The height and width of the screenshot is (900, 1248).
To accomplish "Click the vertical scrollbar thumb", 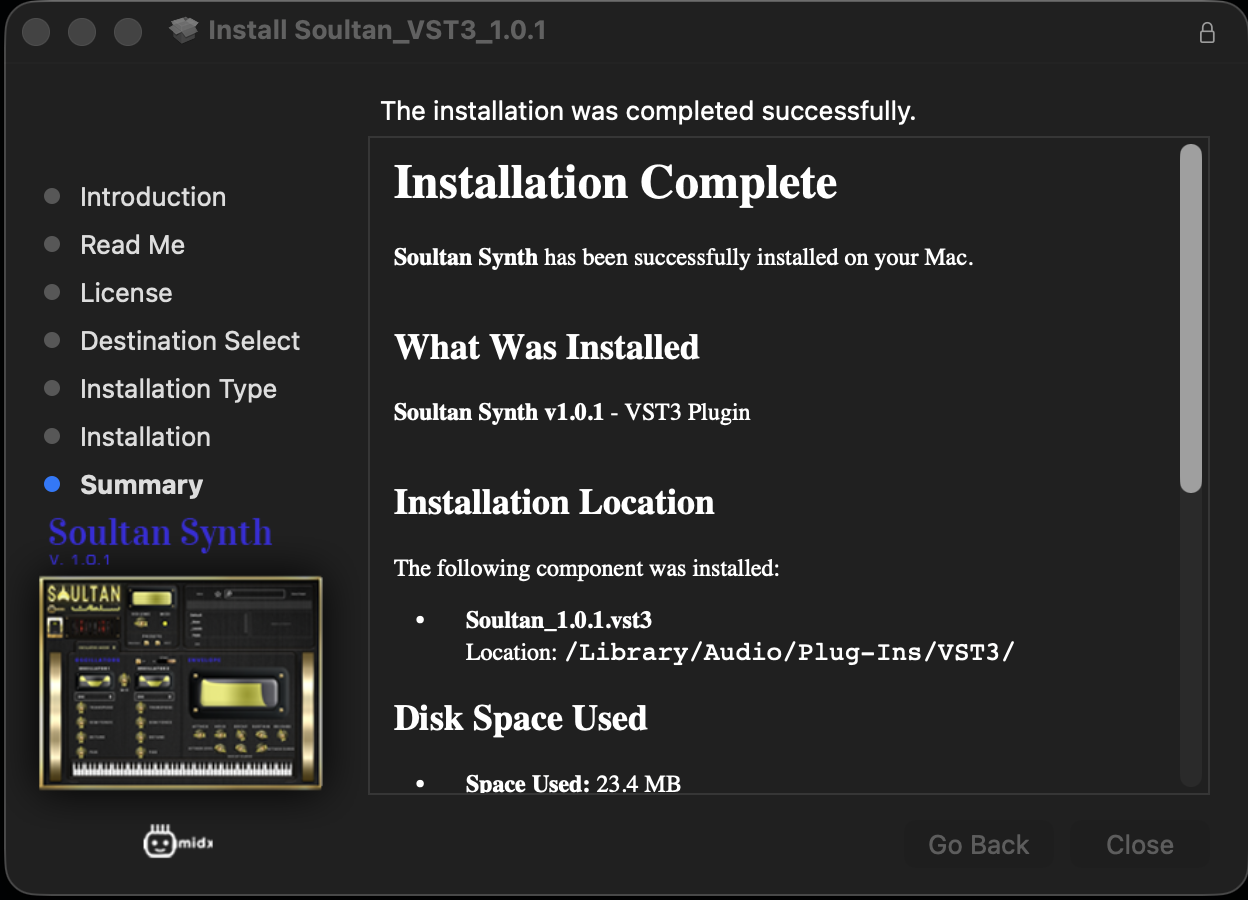I will (1190, 318).
